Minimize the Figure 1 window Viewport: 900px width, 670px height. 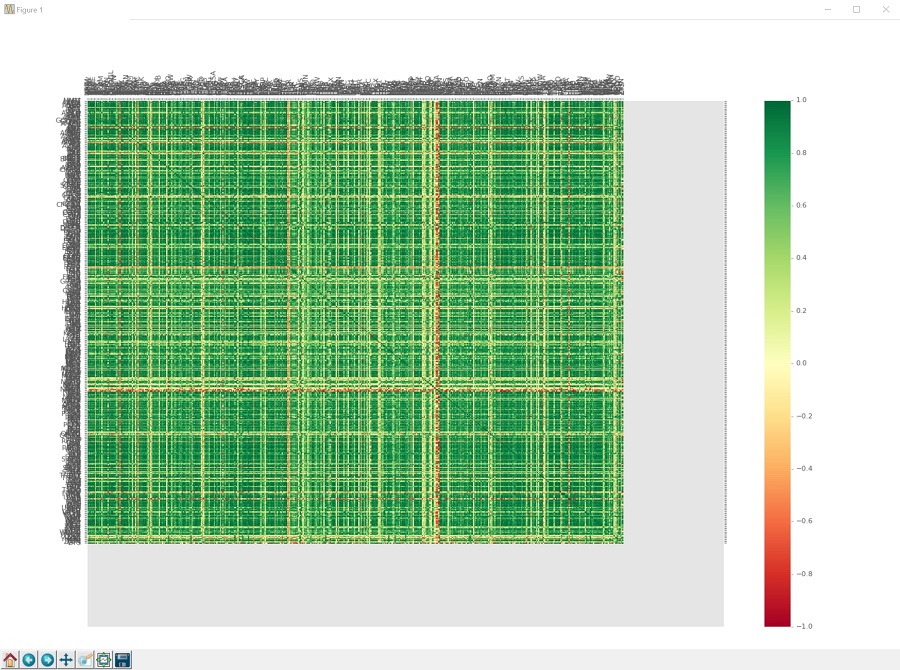click(x=828, y=9)
